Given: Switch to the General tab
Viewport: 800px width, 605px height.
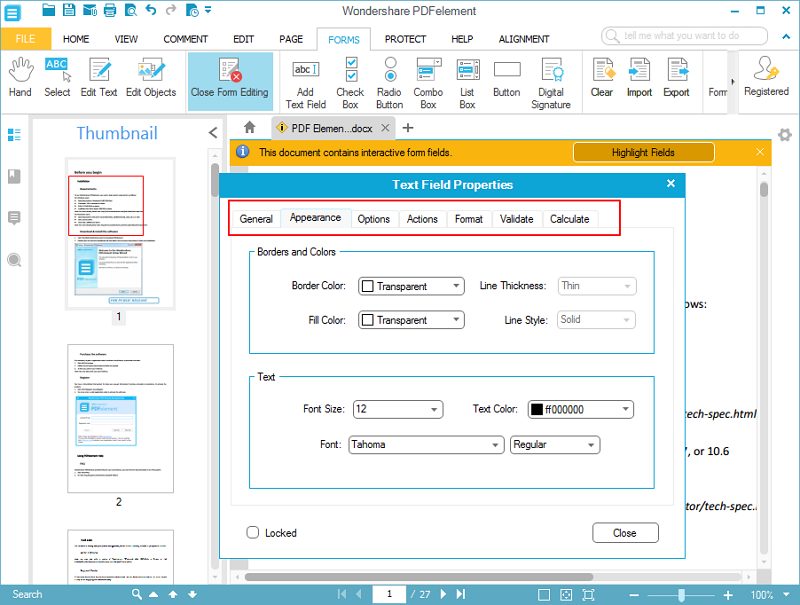Looking at the screenshot, I should click(x=256, y=219).
